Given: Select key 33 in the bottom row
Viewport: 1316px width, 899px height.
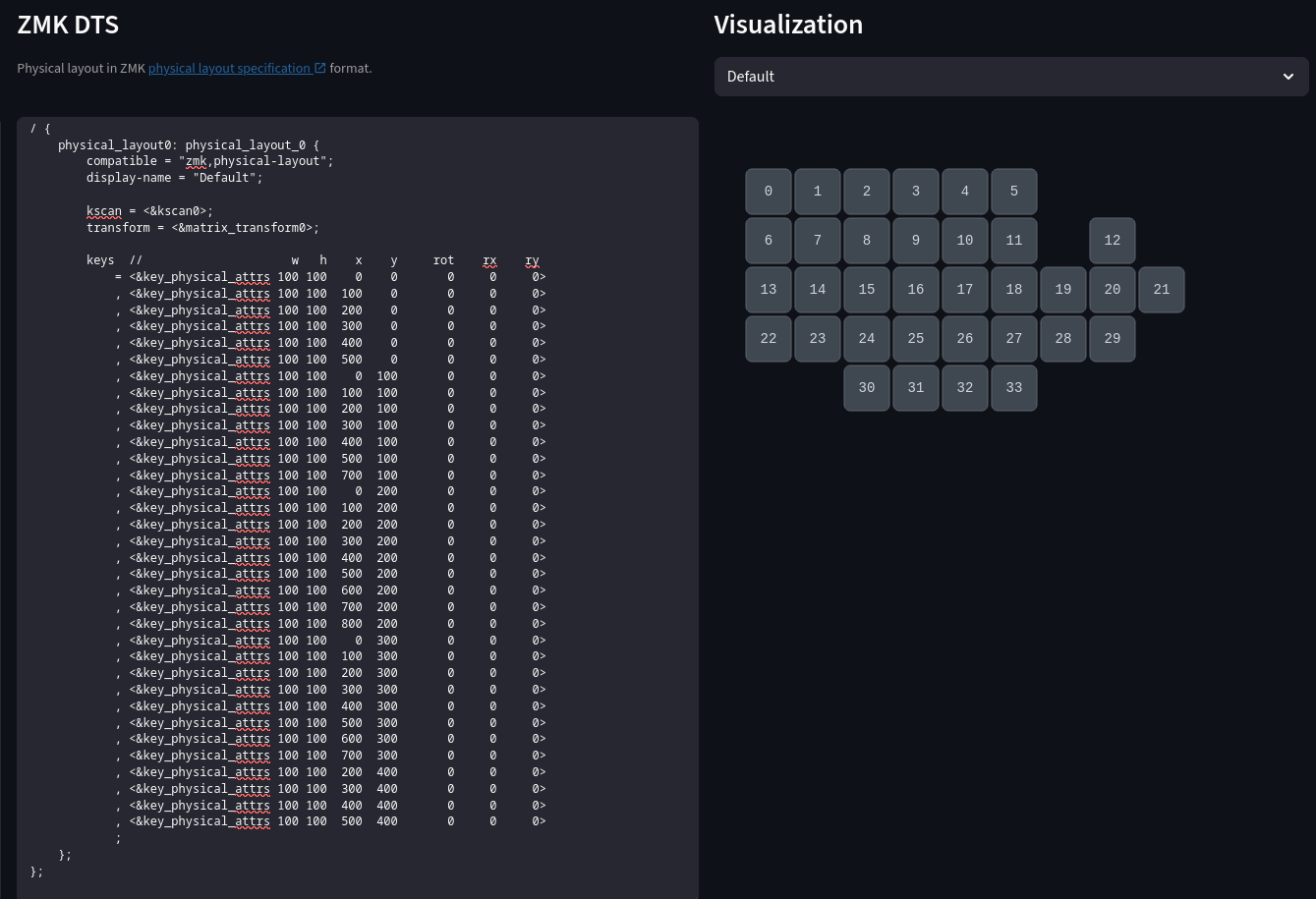Looking at the screenshot, I should click(1014, 388).
